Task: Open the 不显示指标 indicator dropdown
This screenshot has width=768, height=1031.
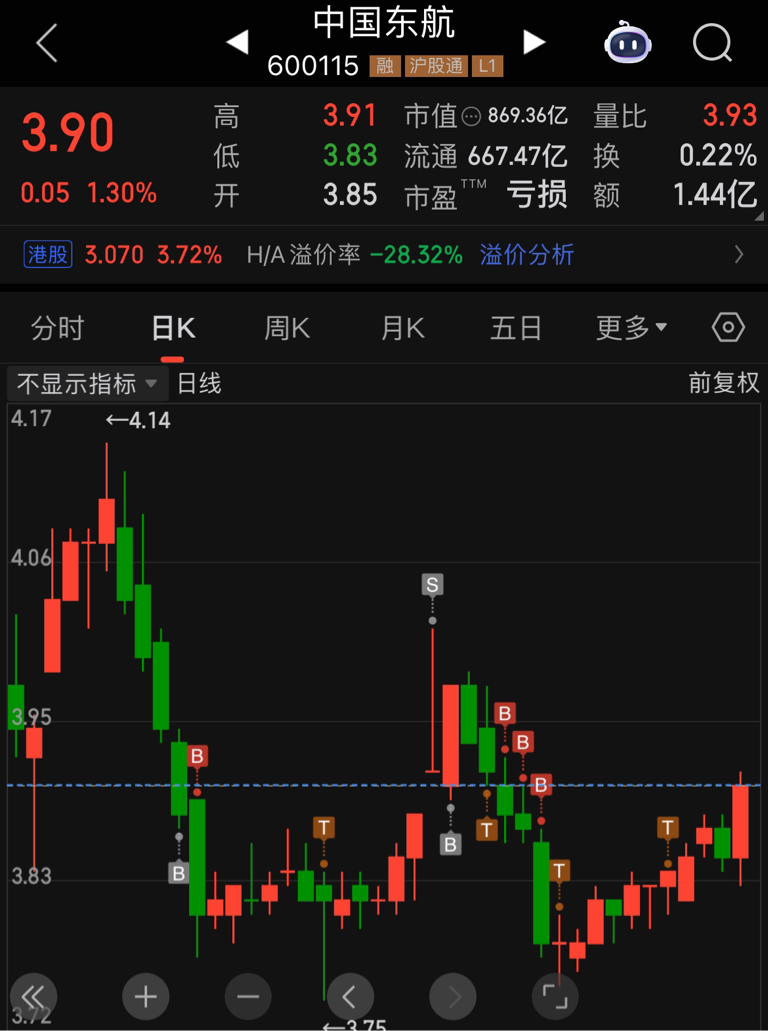Action: (x=87, y=383)
